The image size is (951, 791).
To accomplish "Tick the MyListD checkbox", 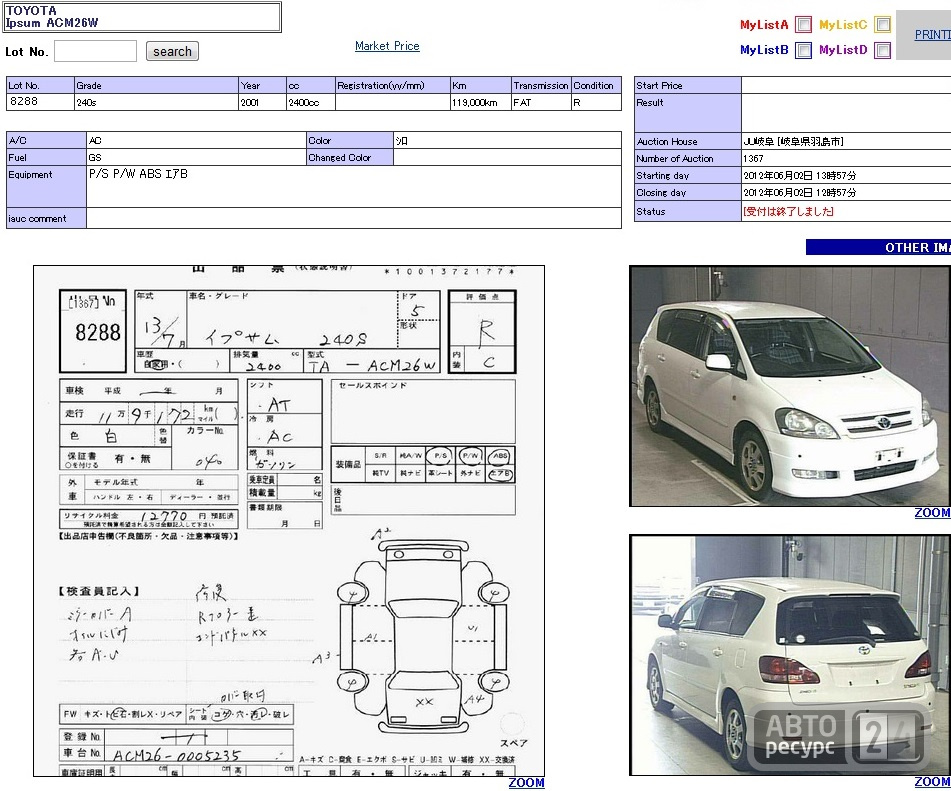I will 882,50.
